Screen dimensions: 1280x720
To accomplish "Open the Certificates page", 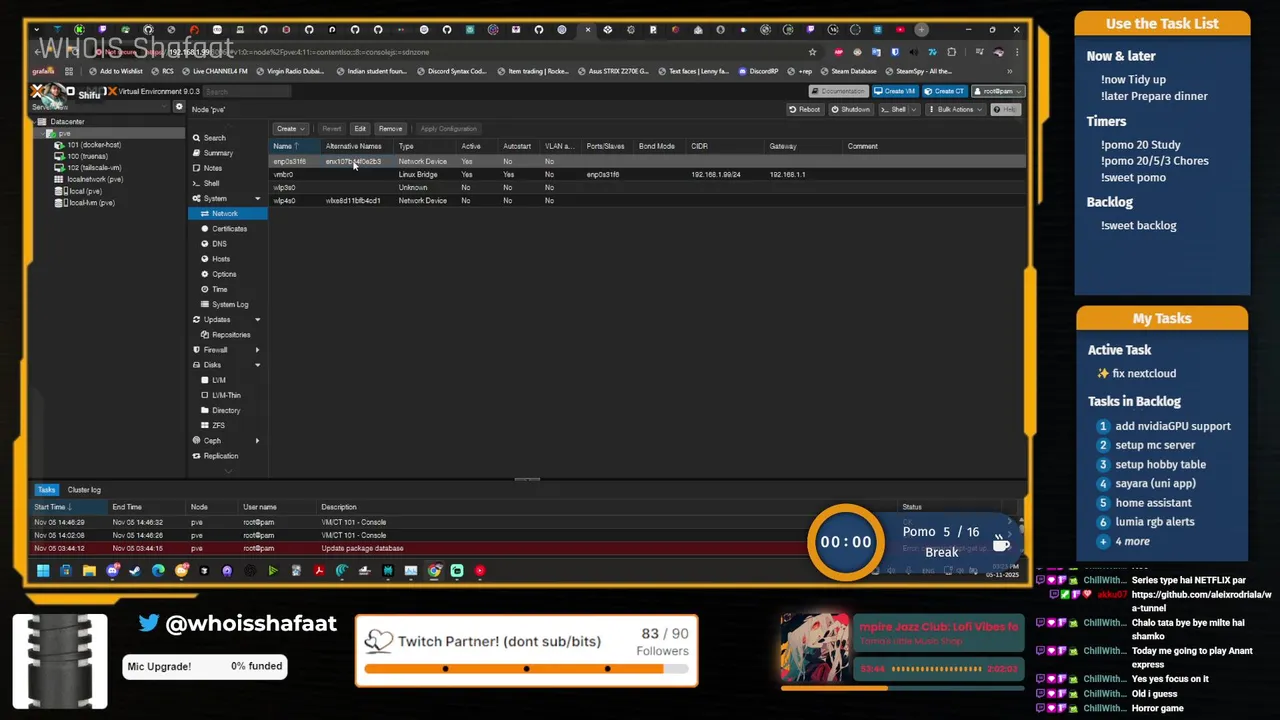I will pyautogui.click(x=229, y=229).
